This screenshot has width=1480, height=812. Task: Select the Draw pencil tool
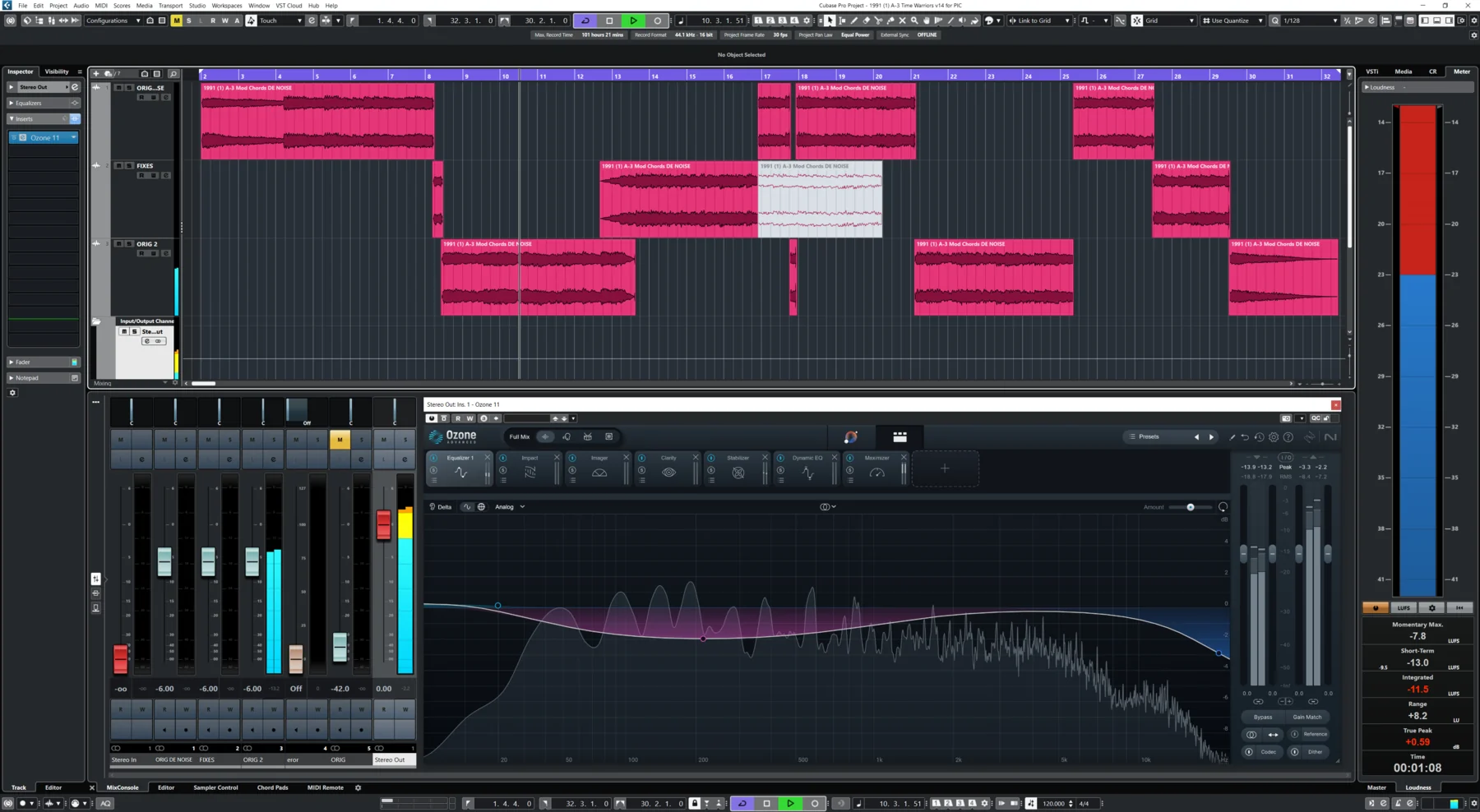854,21
